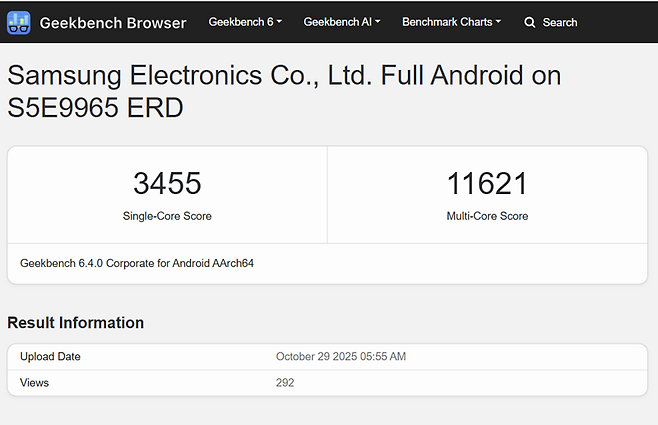The image size is (658, 425).
Task: Click the 11621 multi-core score number
Action: click(487, 184)
